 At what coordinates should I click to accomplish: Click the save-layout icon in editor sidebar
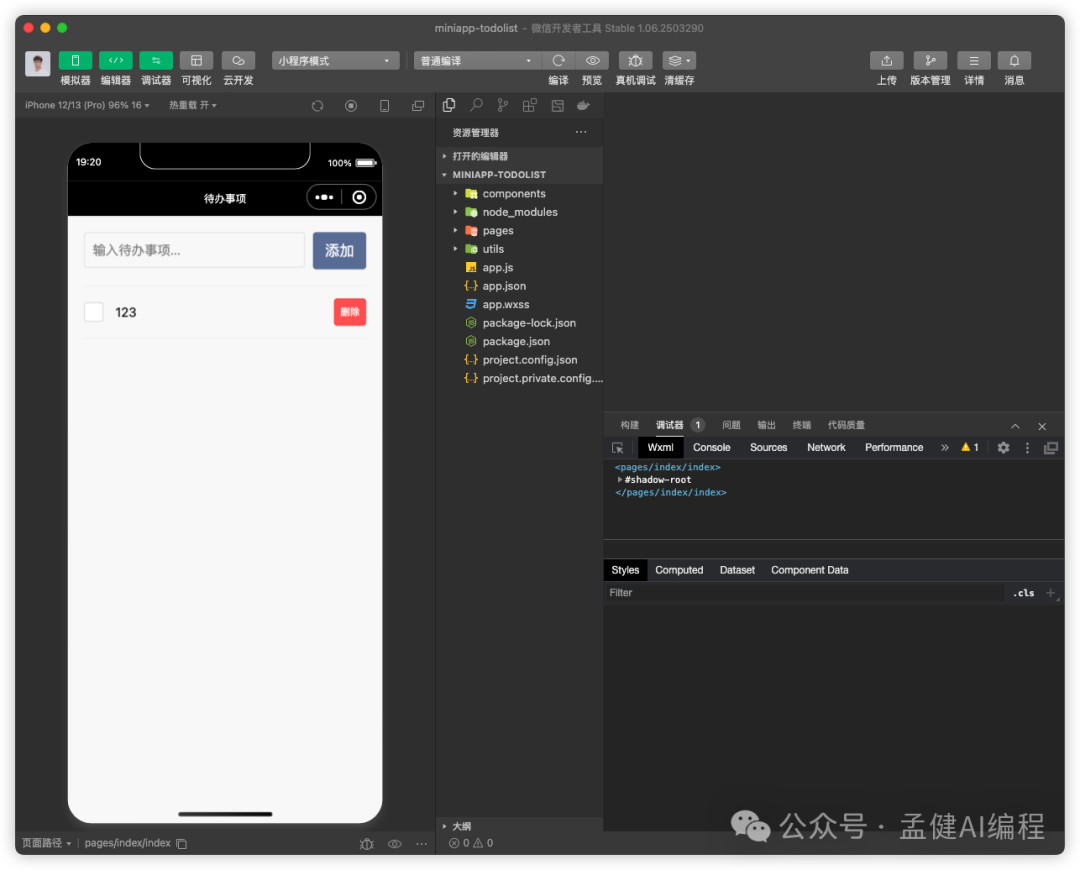[557, 105]
